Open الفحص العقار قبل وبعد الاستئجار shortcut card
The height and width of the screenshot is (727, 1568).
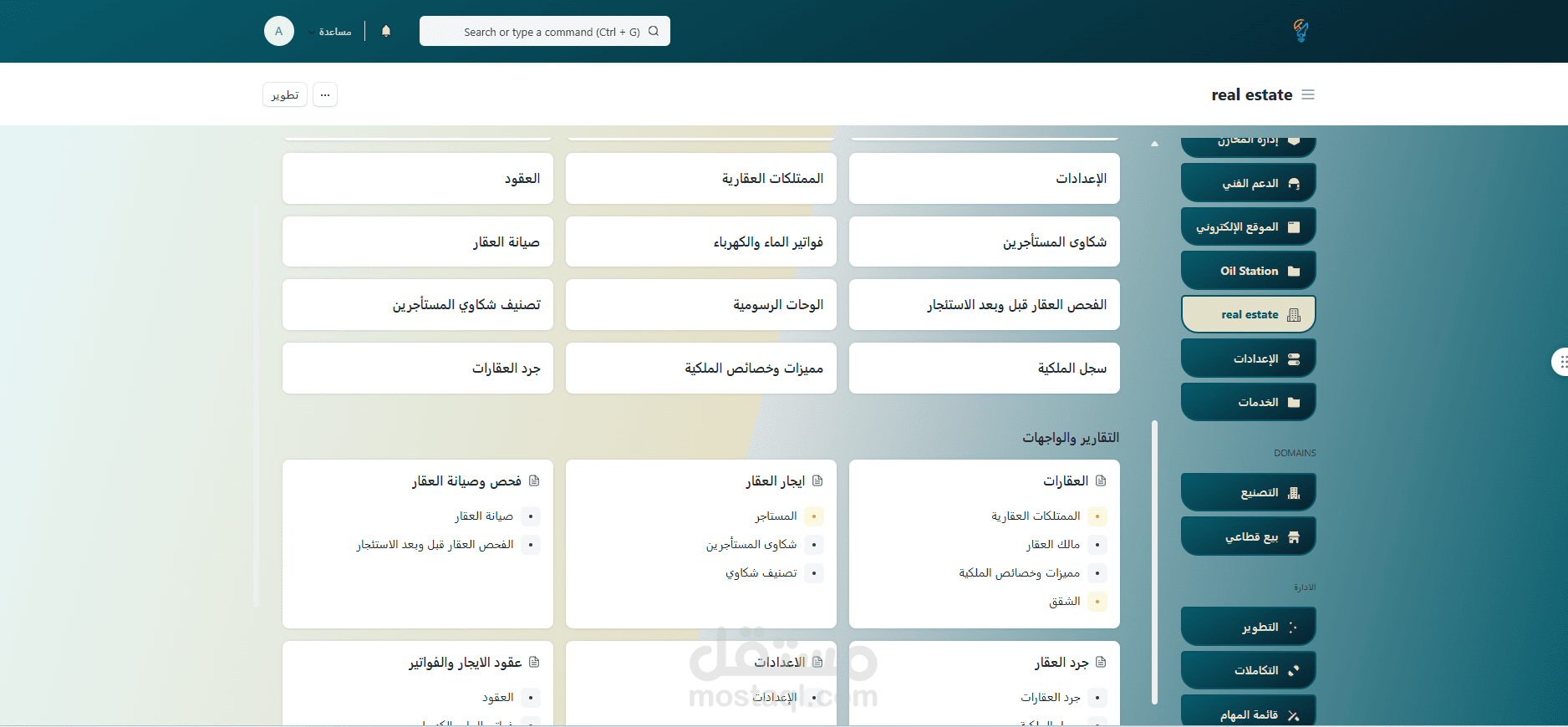(x=985, y=304)
